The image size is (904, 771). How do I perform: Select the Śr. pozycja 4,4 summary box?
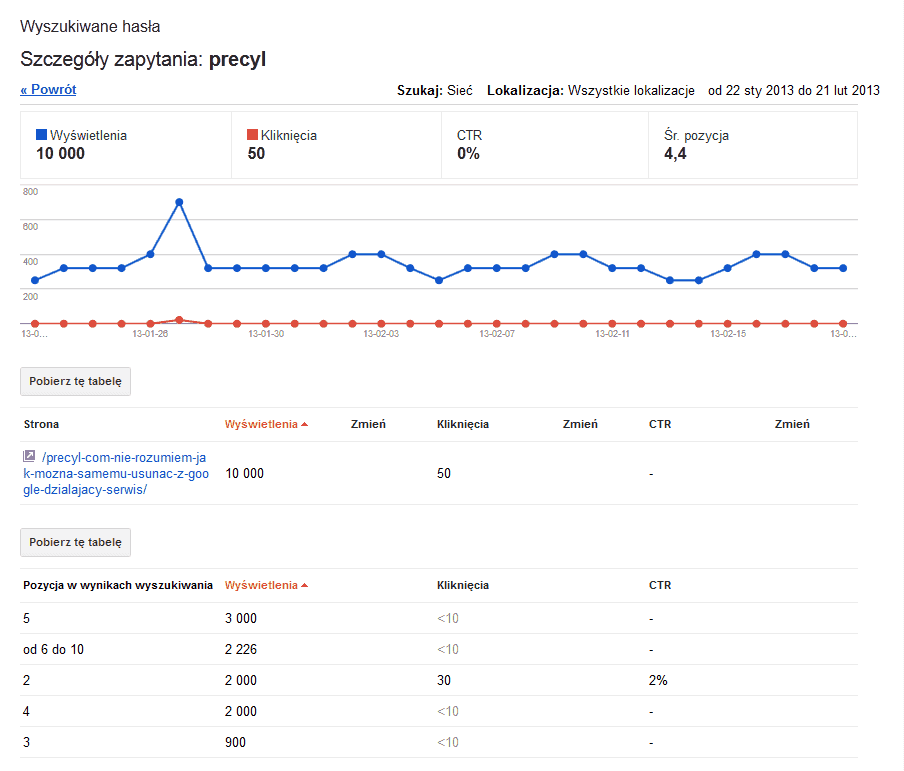(x=753, y=145)
